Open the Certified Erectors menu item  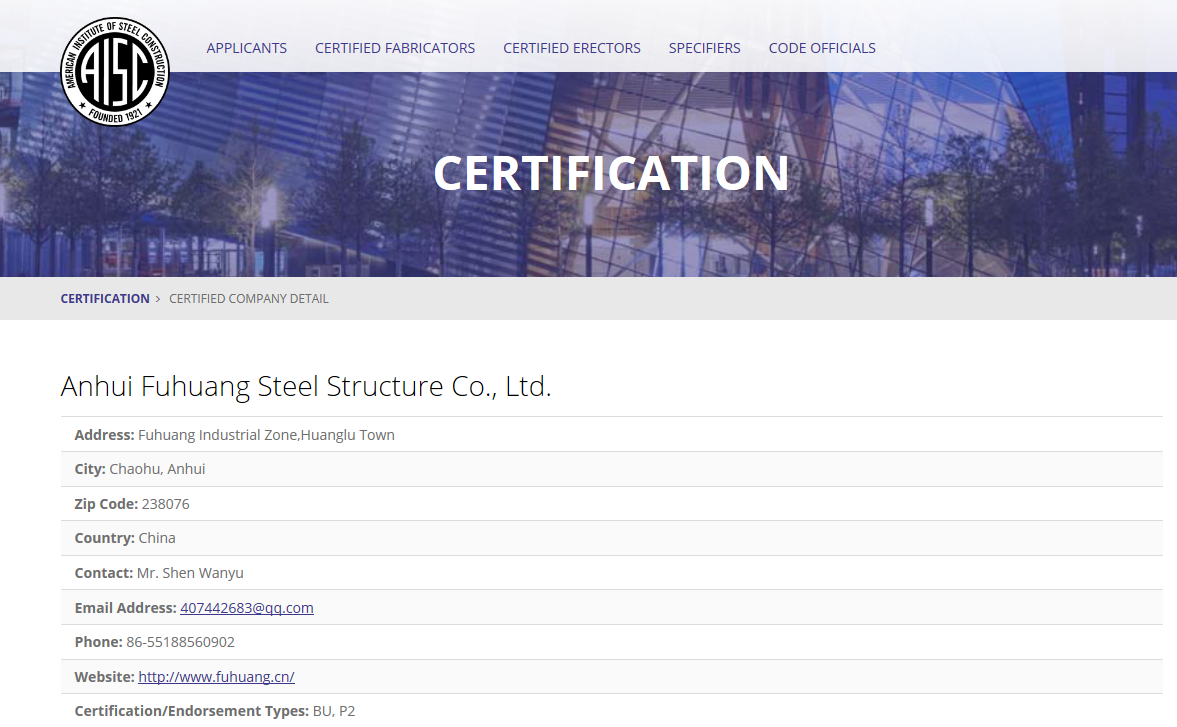(x=572, y=48)
